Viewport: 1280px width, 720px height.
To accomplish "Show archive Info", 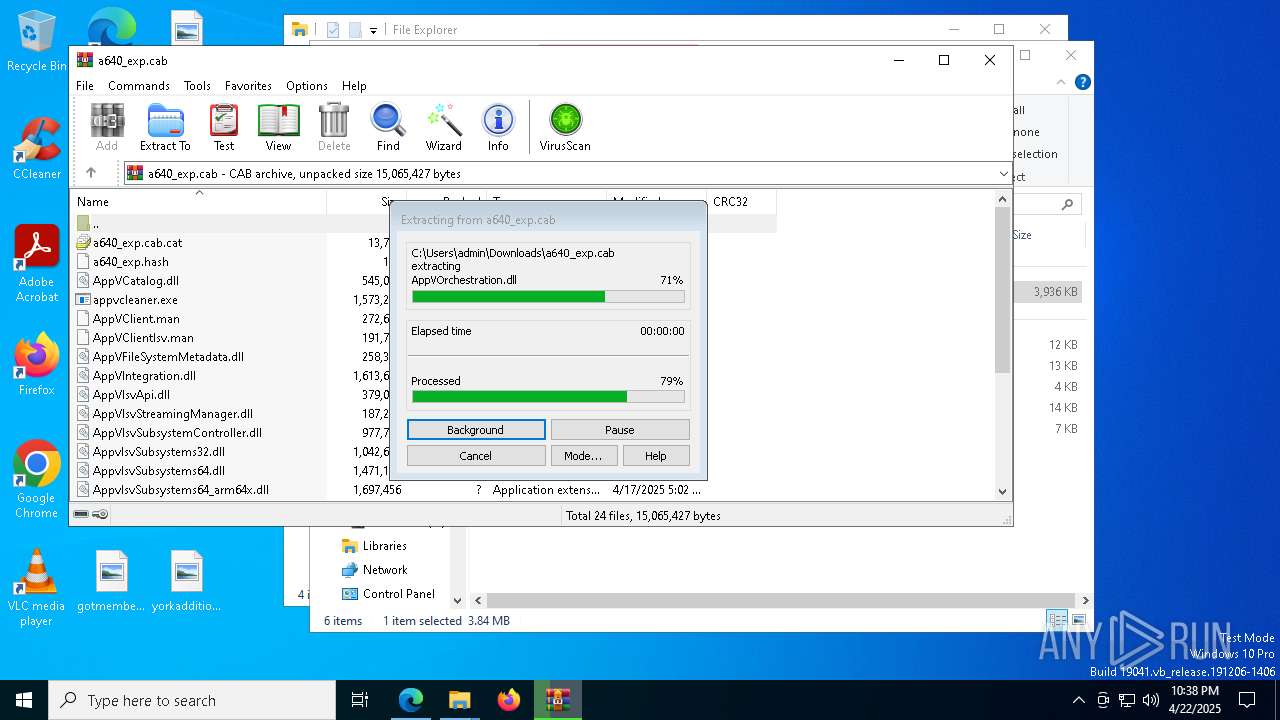I will pos(498,127).
